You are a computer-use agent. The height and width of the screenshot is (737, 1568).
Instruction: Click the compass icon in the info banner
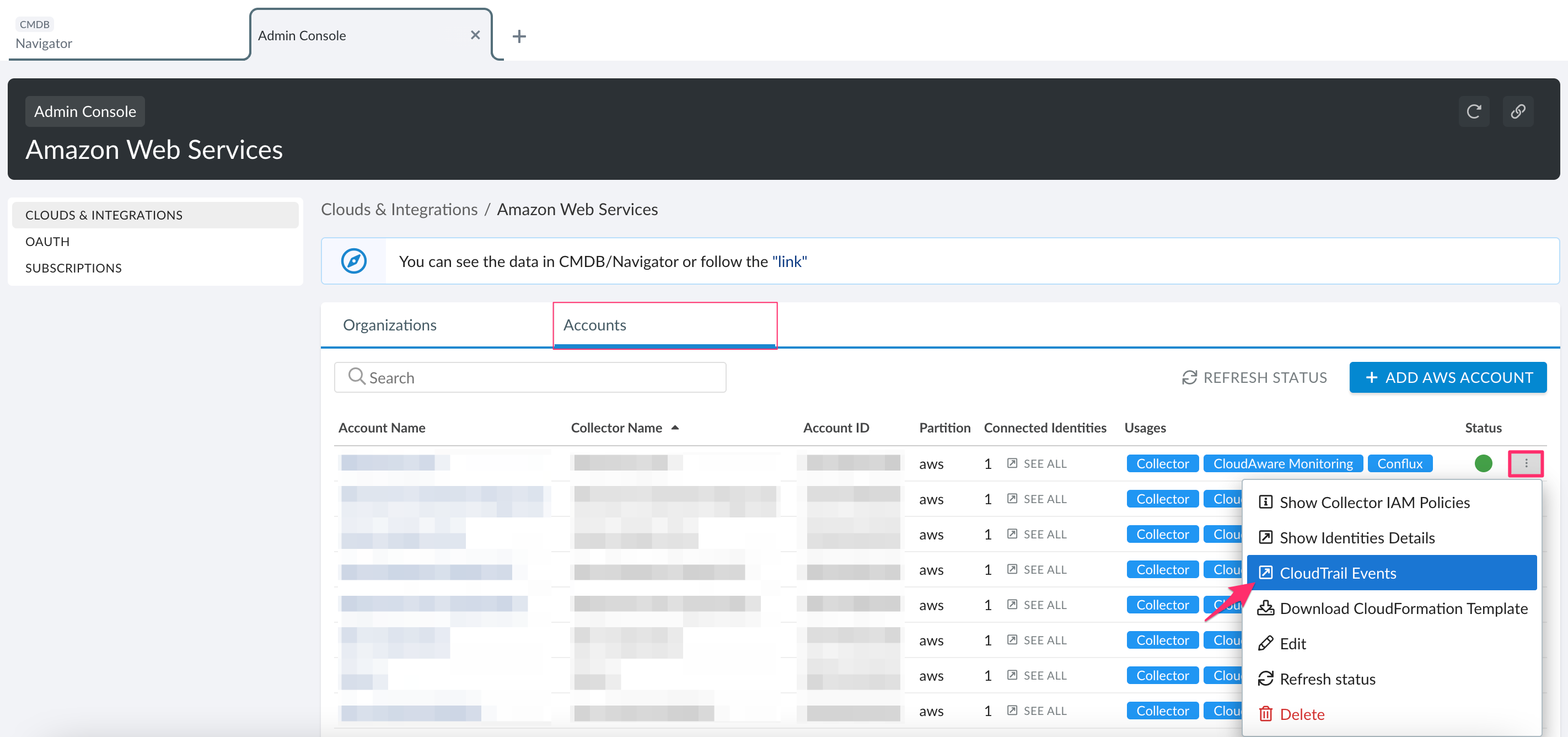click(355, 261)
